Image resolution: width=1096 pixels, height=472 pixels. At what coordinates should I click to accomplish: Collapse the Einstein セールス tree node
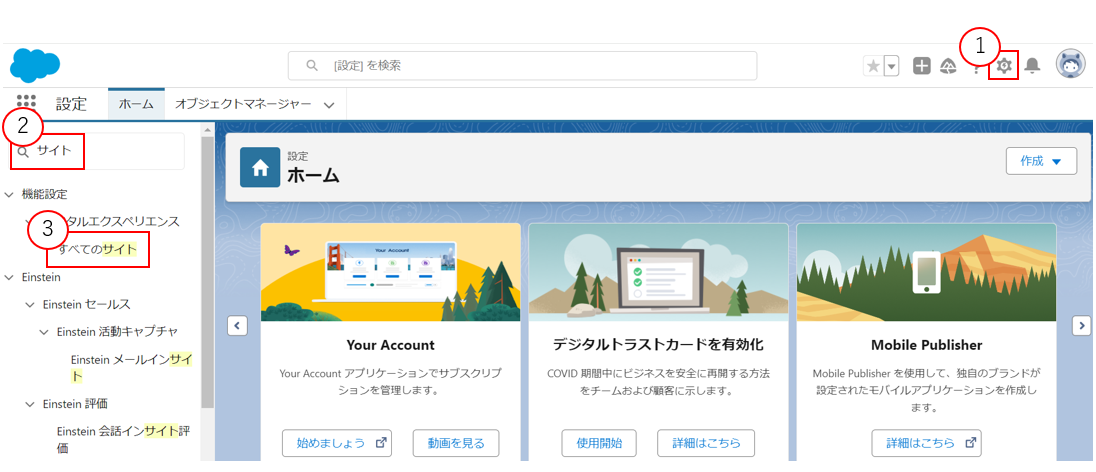coord(29,304)
